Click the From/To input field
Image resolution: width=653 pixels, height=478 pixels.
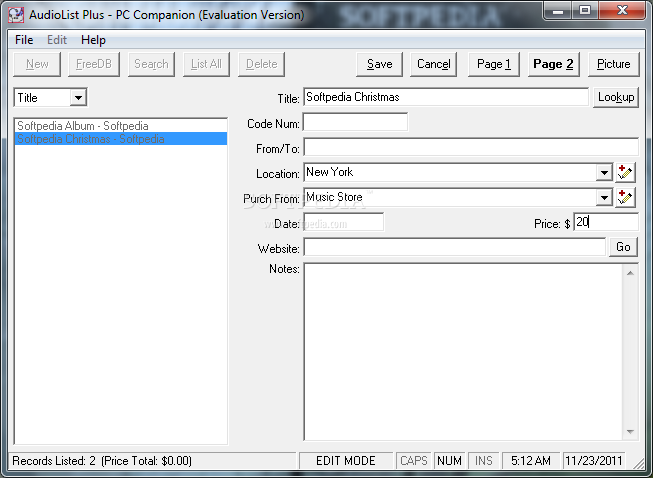click(471, 147)
